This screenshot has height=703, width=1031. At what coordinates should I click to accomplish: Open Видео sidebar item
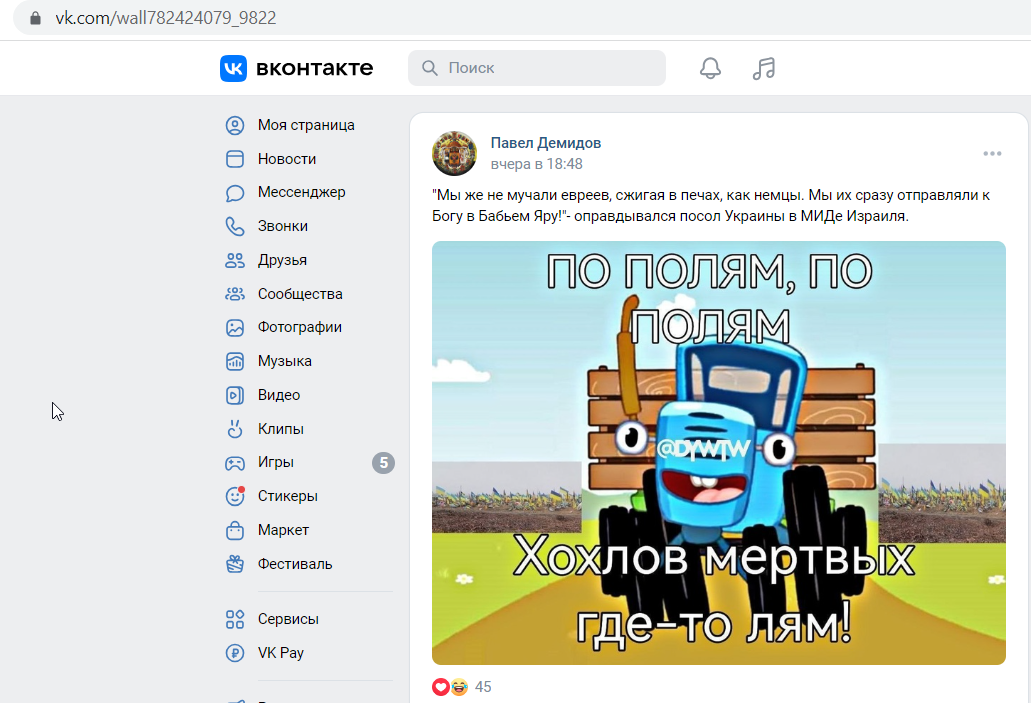[x=279, y=395]
